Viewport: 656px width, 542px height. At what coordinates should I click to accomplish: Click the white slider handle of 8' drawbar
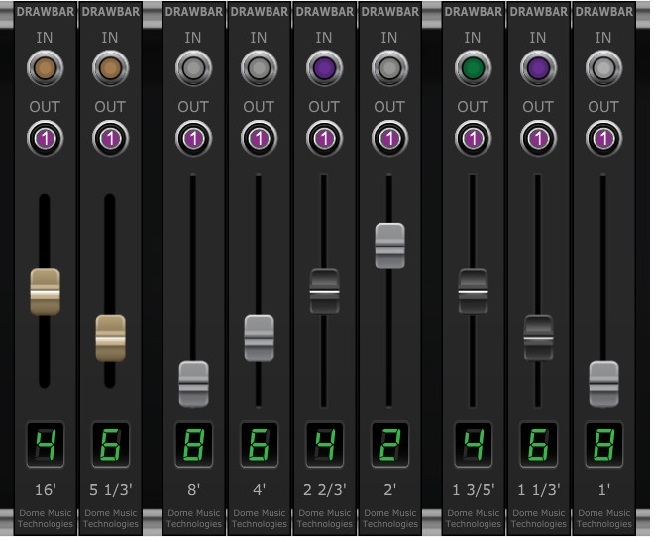193,384
